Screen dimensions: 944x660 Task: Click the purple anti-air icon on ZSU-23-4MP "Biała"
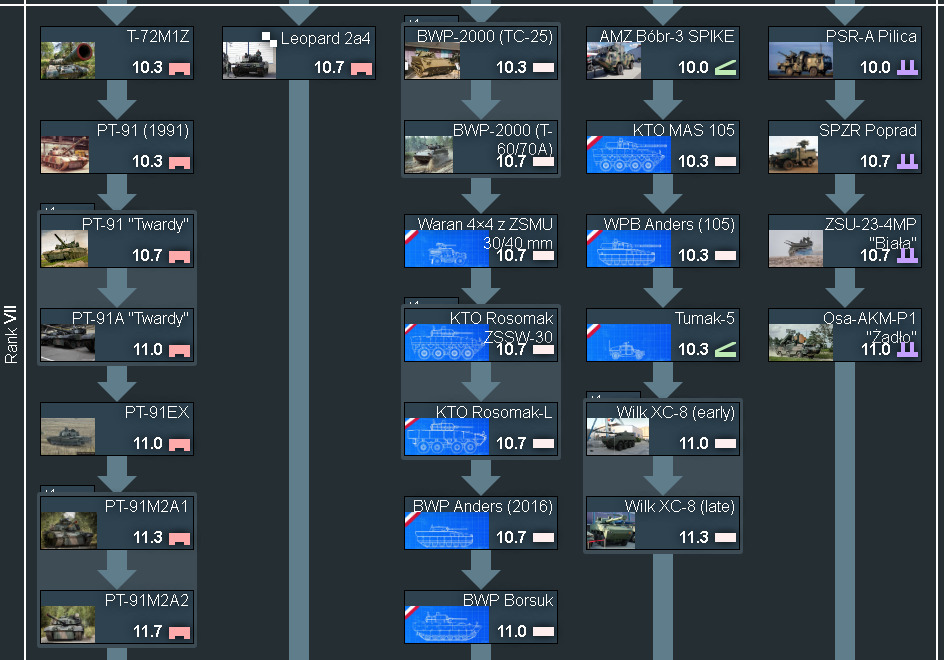[x=907, y=255]
